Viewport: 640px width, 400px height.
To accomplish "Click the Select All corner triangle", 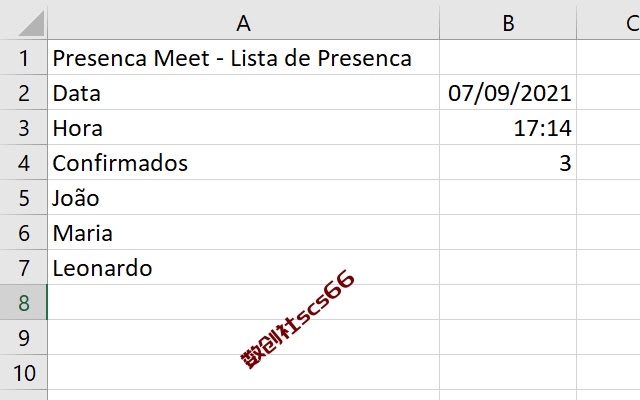I will click(31, 23).
